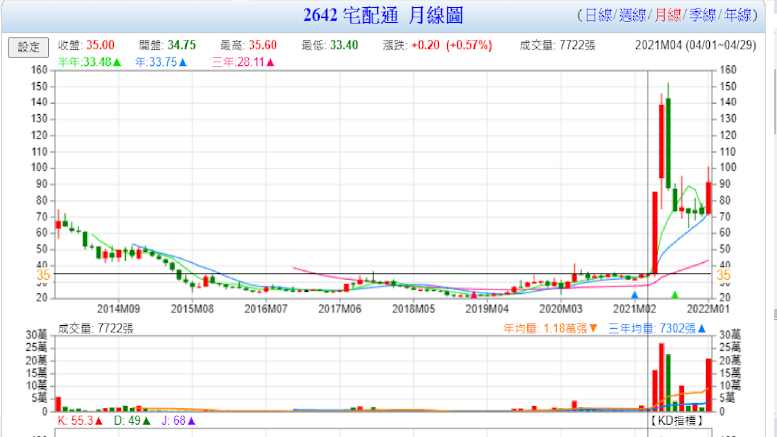Switch to 季線 quarterly chart

[x=703, y=15]
